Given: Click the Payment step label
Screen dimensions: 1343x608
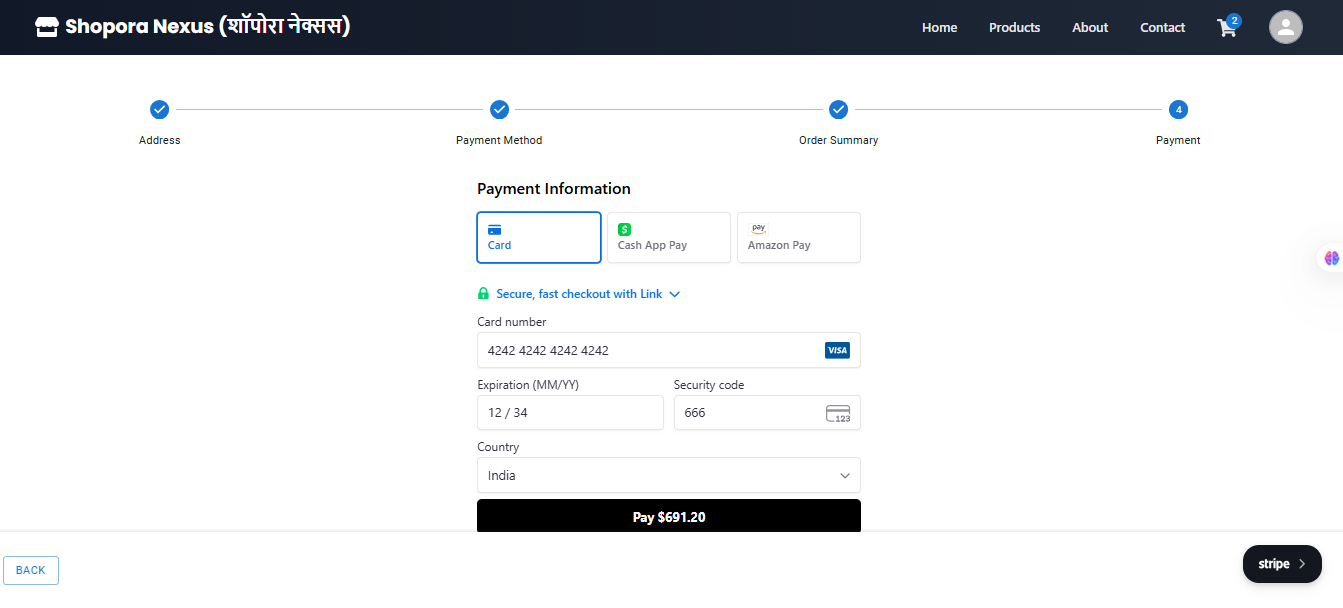Looking at the screenshot, I should point(1178,140).
